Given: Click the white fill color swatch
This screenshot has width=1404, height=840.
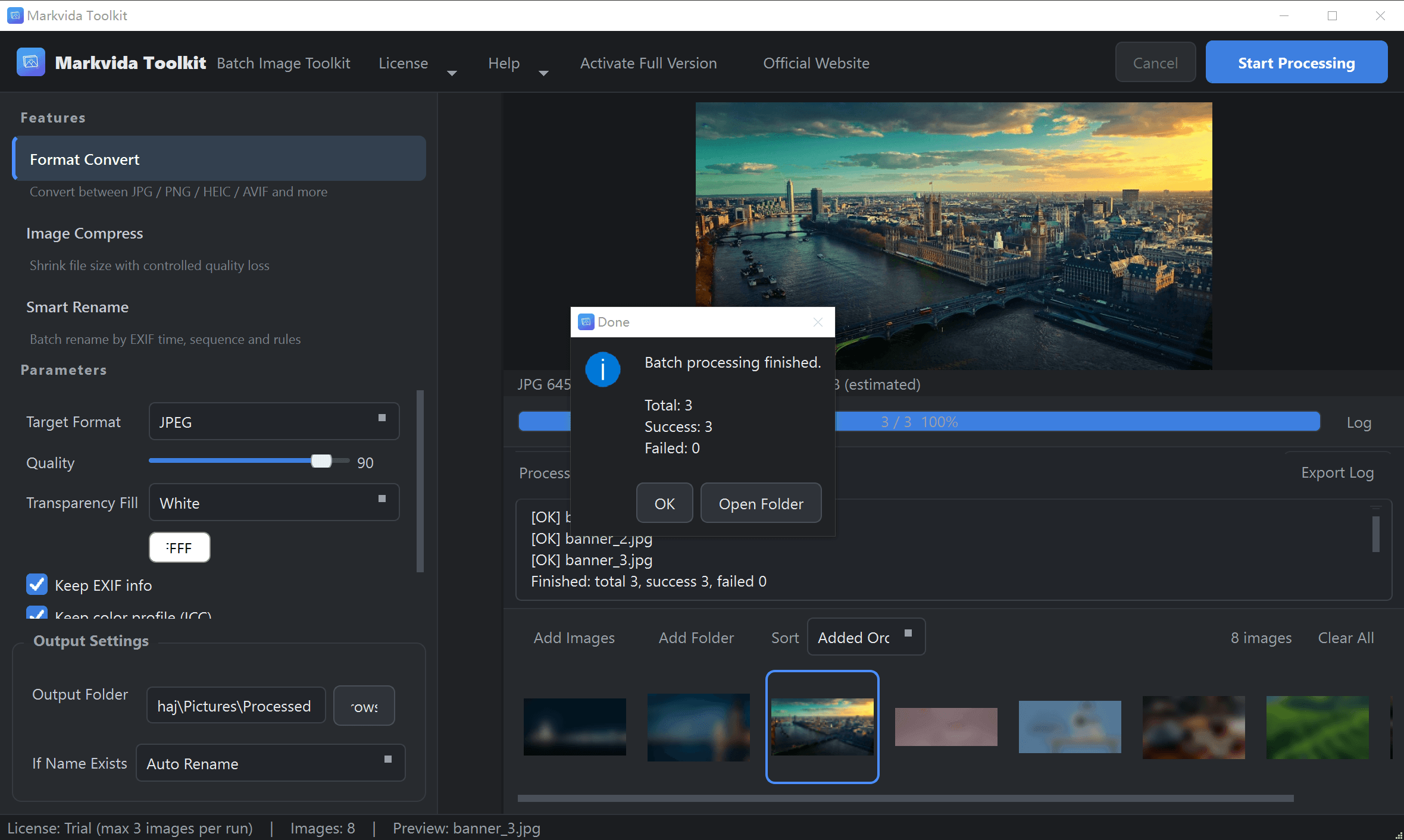Looking at the screenshot, I should point(179,547).
